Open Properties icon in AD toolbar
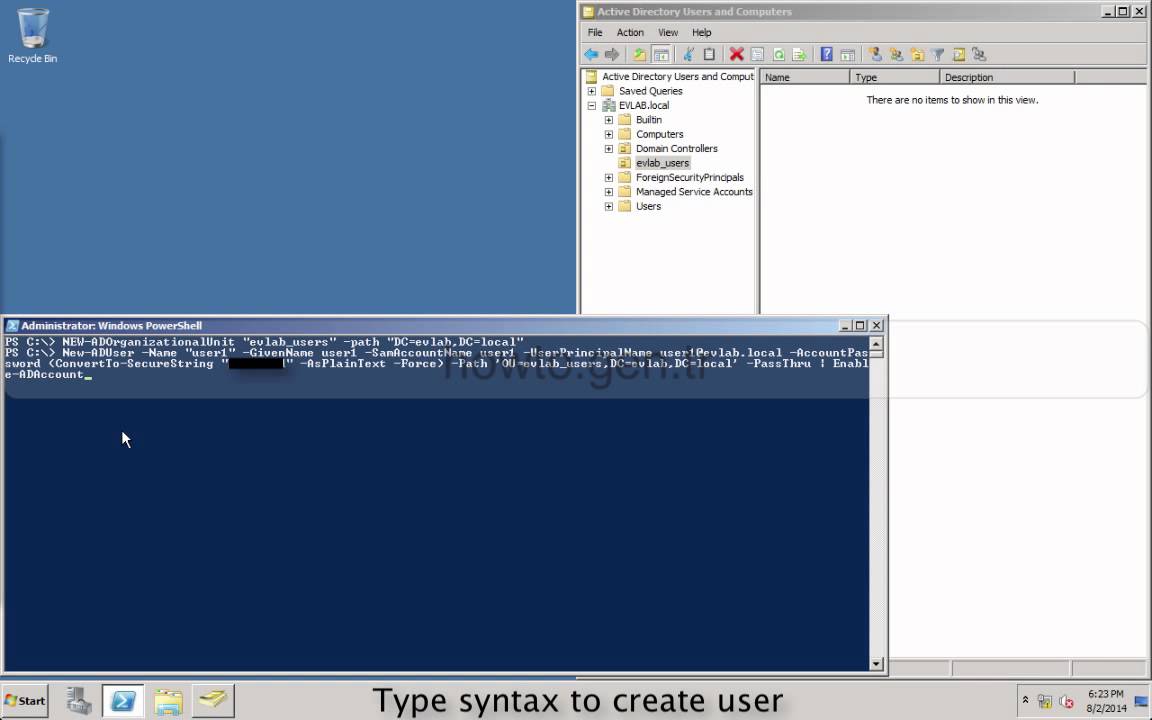The height and width of the screenshot is (720, 1152). point(757,54)
